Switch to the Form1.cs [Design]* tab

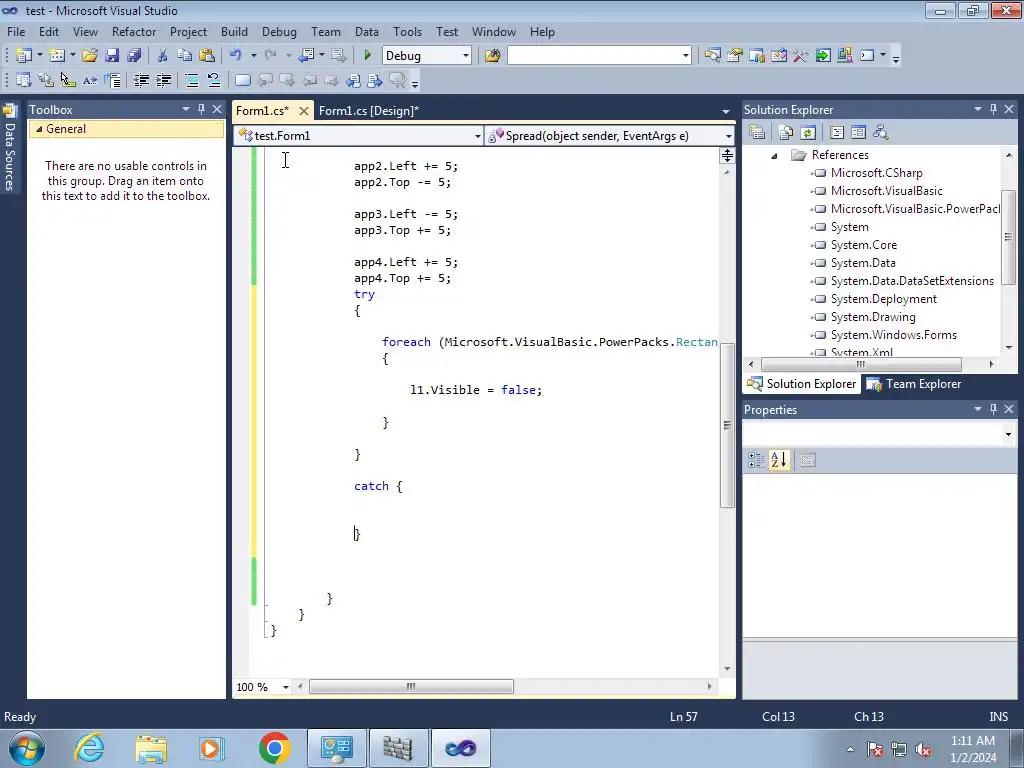point(369,110)
